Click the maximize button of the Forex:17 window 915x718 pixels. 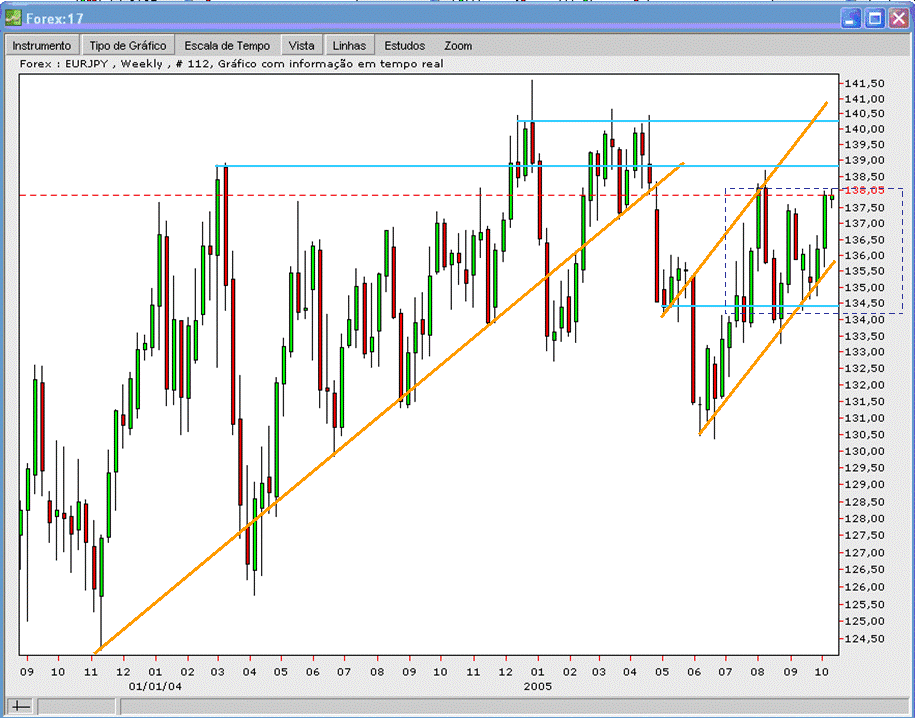(877, 17)
